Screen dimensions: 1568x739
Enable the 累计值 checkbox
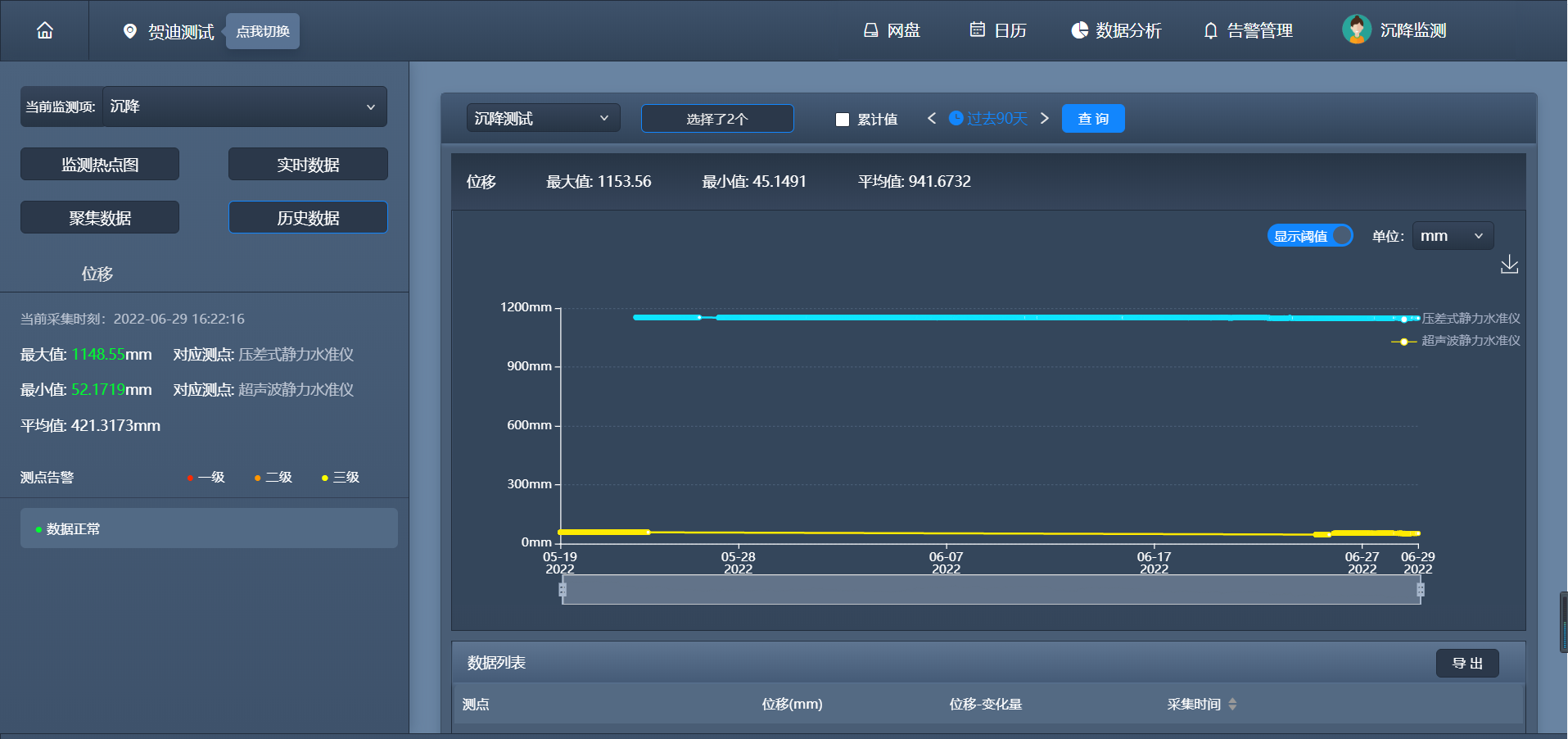[842, 119]
